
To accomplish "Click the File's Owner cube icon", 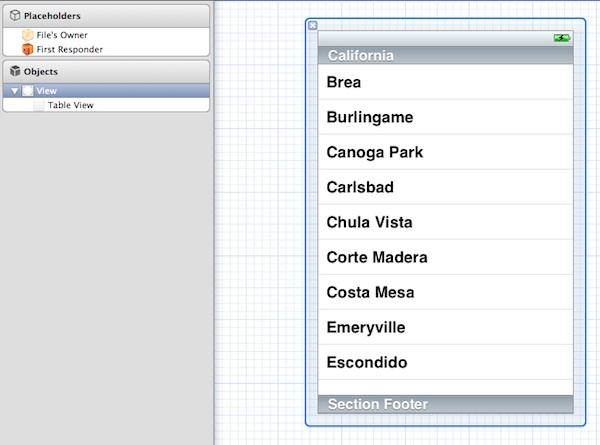I will coord(27,35).
